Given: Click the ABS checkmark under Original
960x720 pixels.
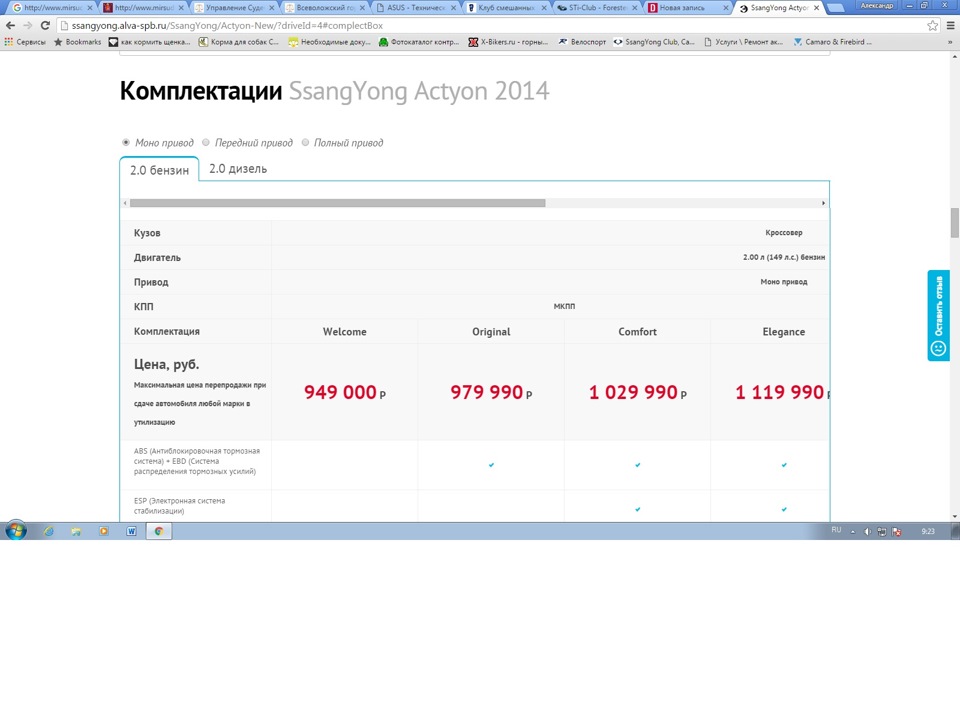Looking at the screenshot, I should tap(491, 465).
